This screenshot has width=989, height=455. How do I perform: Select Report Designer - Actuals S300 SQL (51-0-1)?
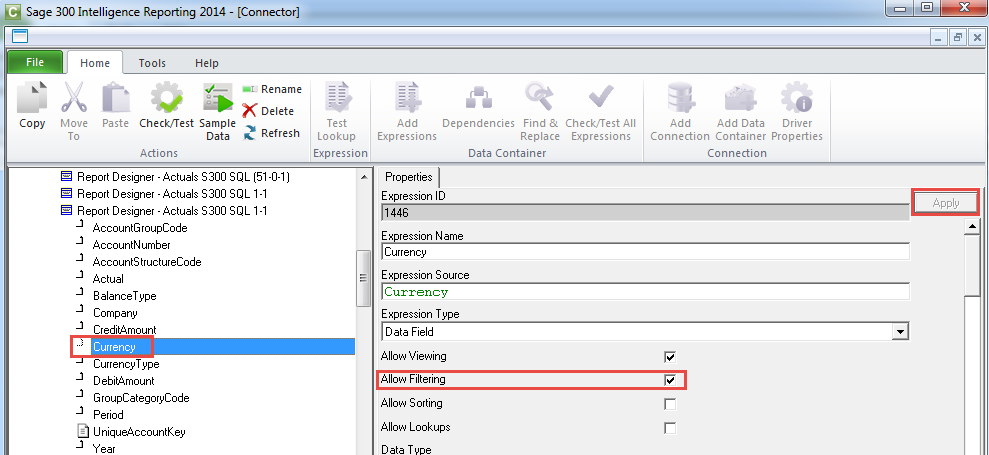coord(184,177)
